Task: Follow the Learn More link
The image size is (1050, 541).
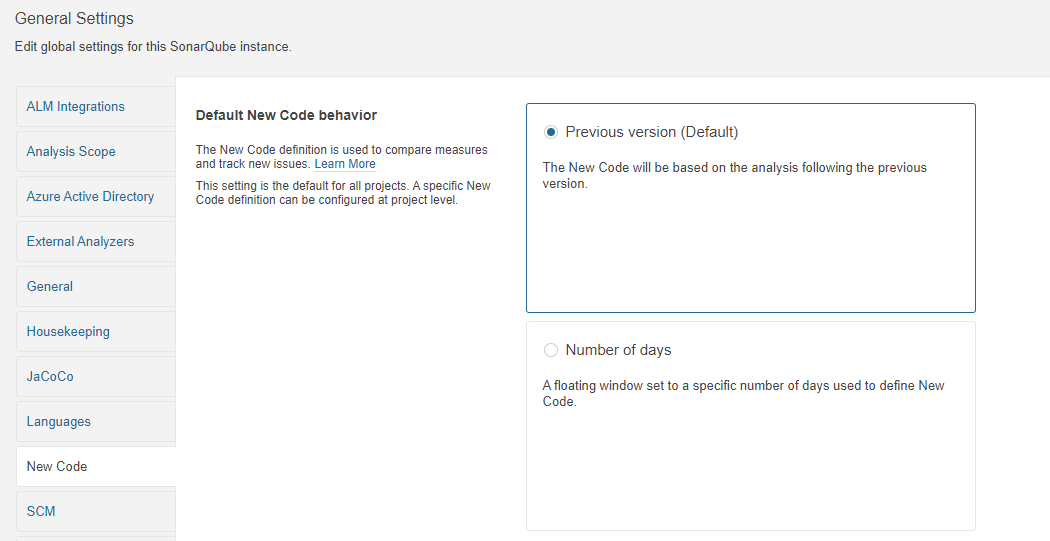Action: (x=345, y=164)
